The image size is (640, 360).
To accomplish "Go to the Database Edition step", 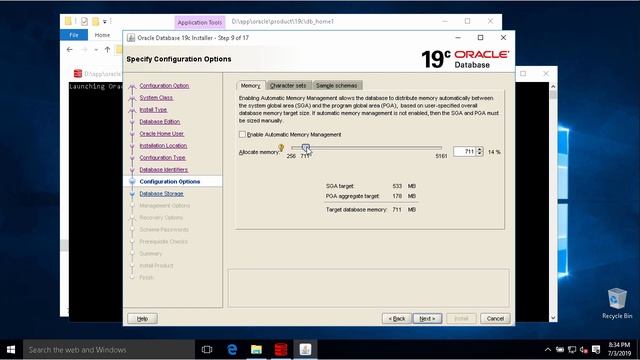I will click(160, 122).
